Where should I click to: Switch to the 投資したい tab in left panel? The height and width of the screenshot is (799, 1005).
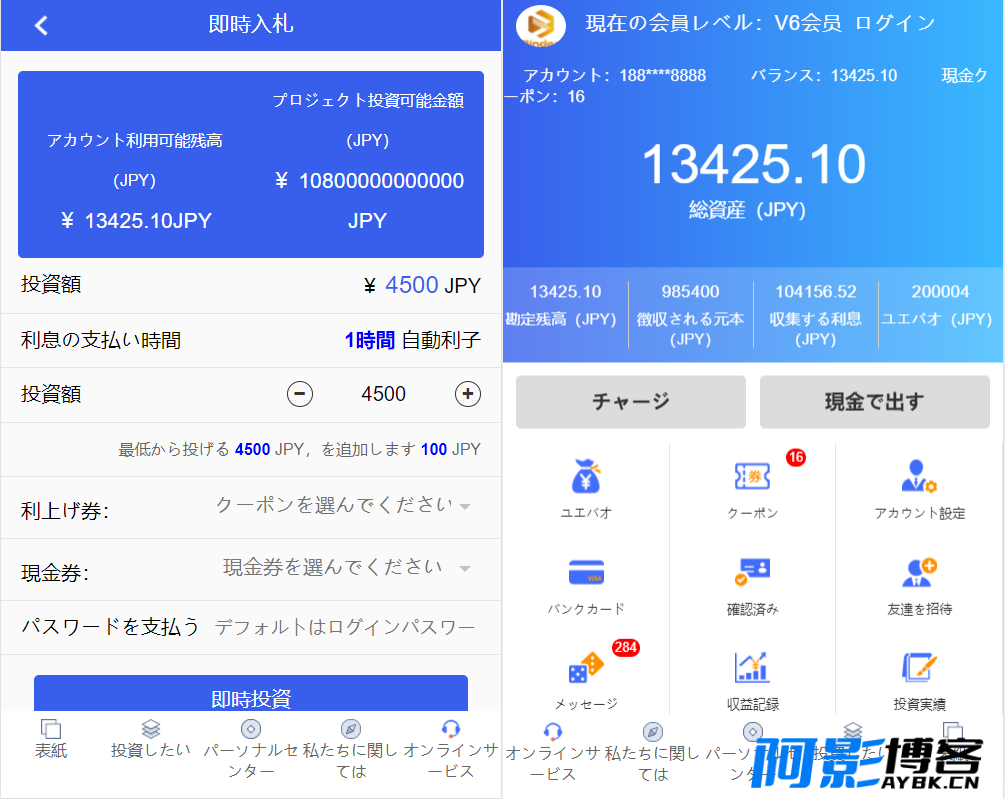(x=151, y=739)
